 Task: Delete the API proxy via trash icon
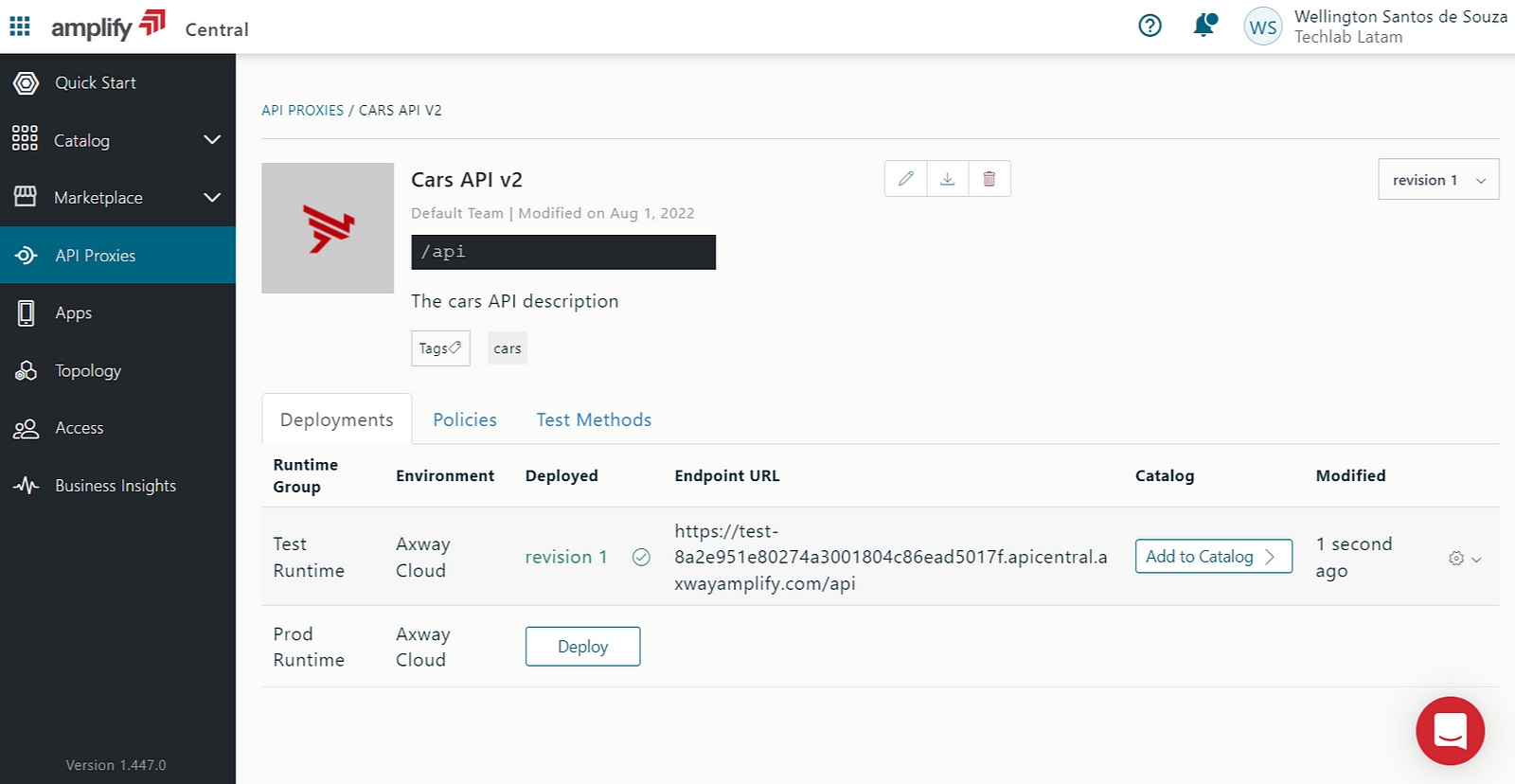pyautogui.click(x=989, y=179)
